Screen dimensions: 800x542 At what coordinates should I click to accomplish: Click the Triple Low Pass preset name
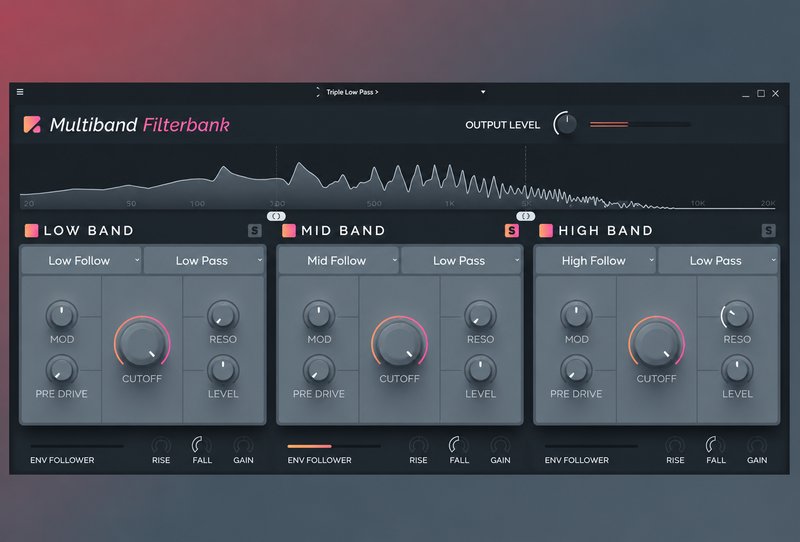(x=350, y=92)
